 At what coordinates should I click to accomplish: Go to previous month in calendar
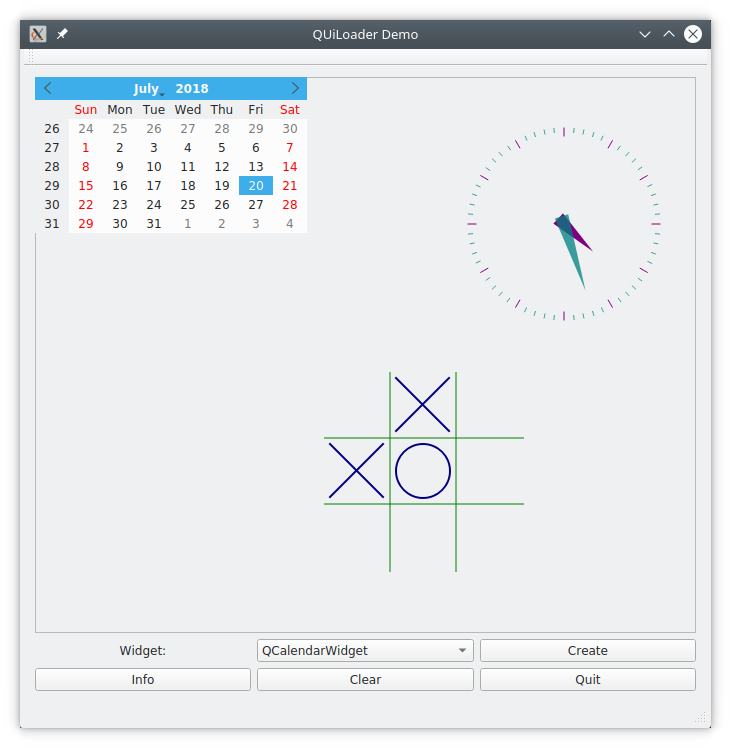(x=48, y=88)
